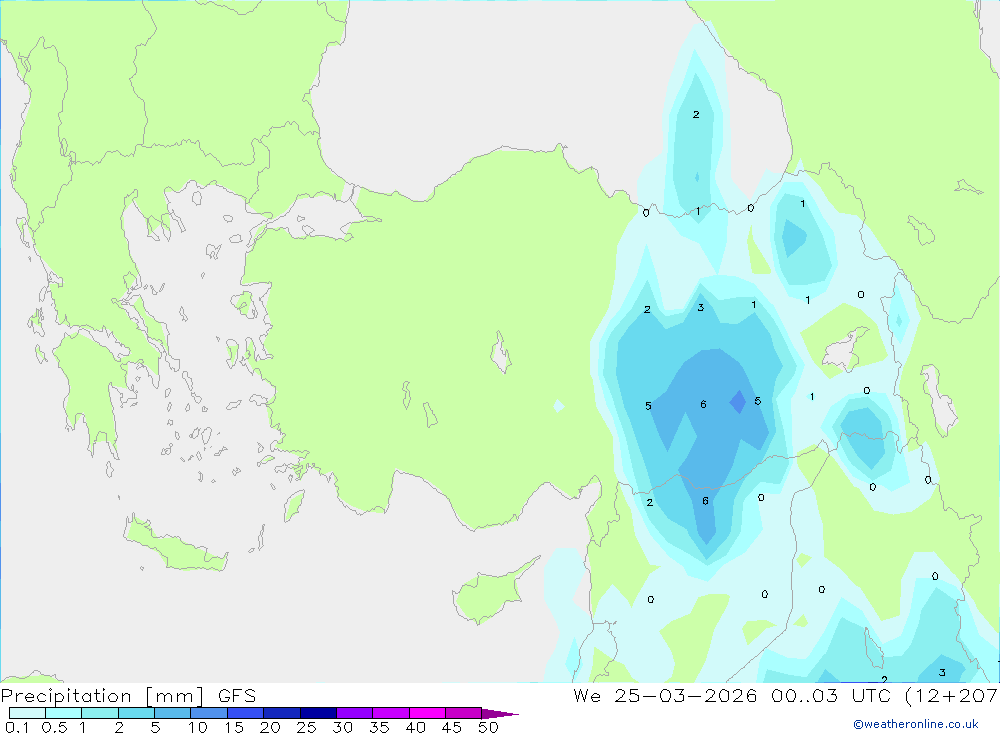Open the weatheronline.co.uk link

pyautogui.click(x=916, y=724)
